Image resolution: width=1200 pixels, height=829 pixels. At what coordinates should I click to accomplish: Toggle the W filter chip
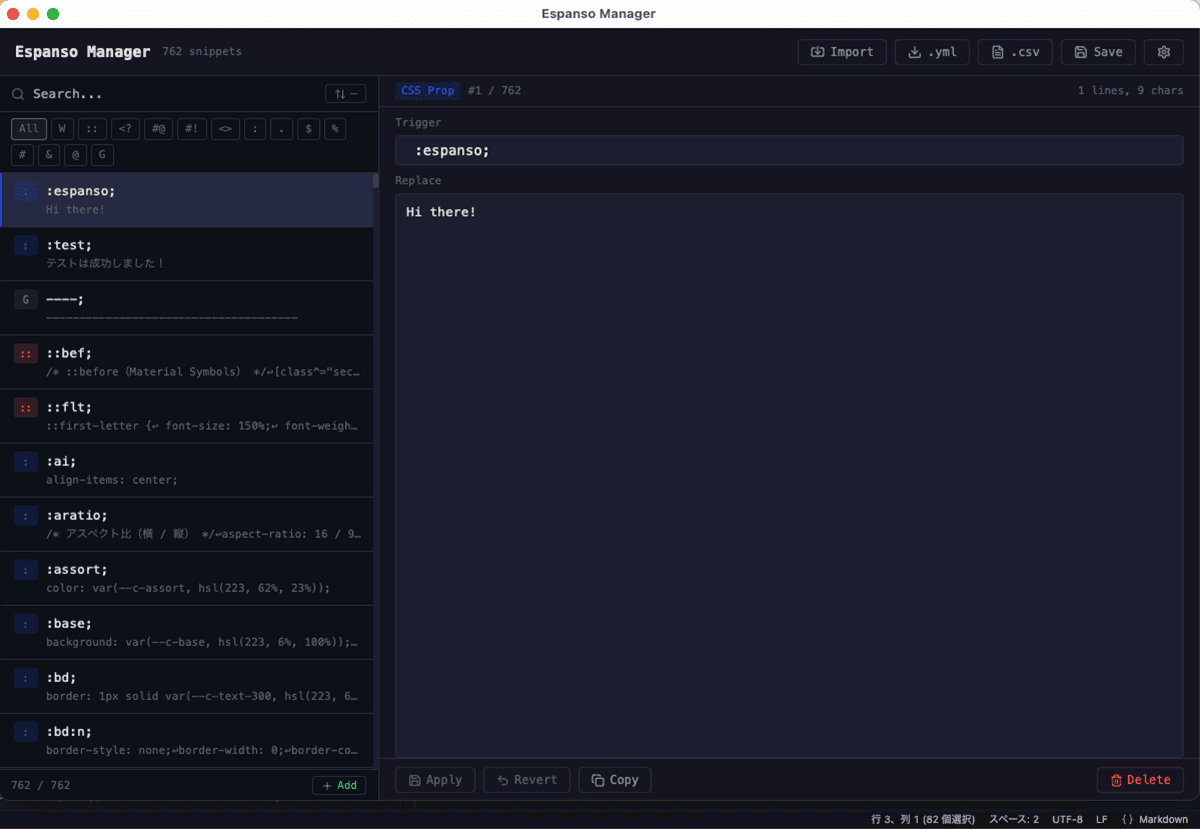click(x=63, y=129)
